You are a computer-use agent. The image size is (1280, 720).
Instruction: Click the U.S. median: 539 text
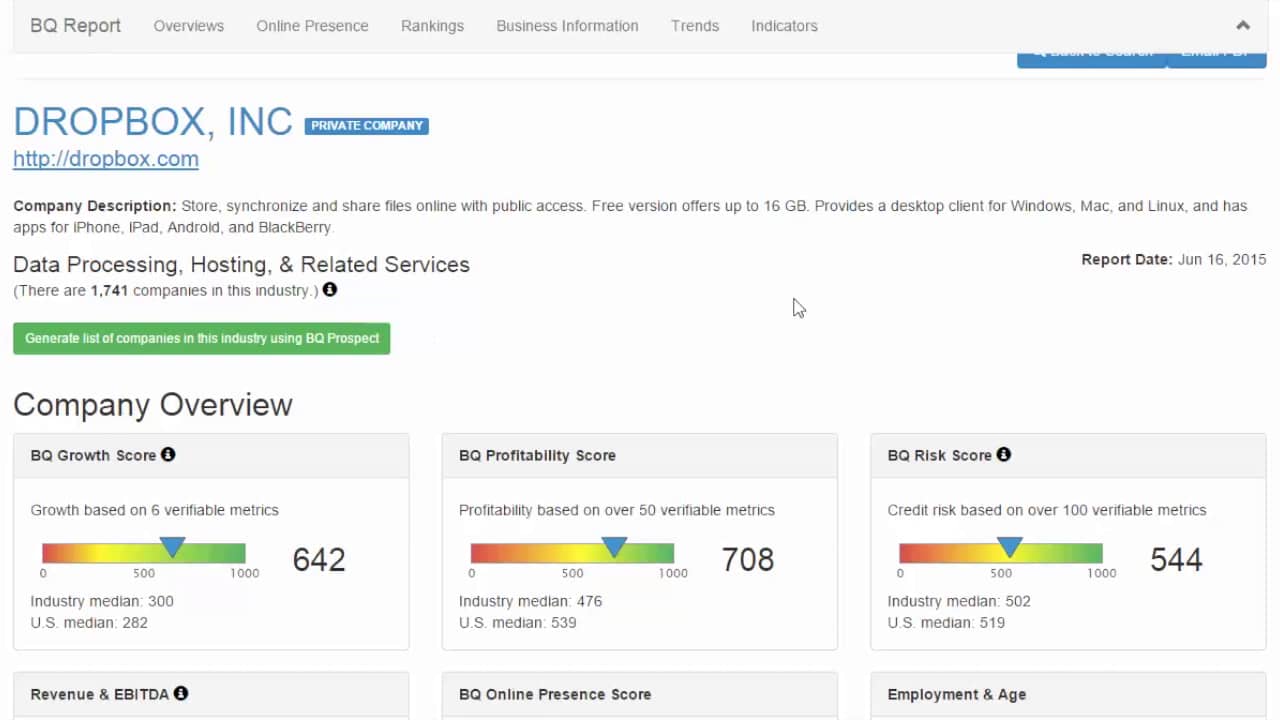click(518, 622)
